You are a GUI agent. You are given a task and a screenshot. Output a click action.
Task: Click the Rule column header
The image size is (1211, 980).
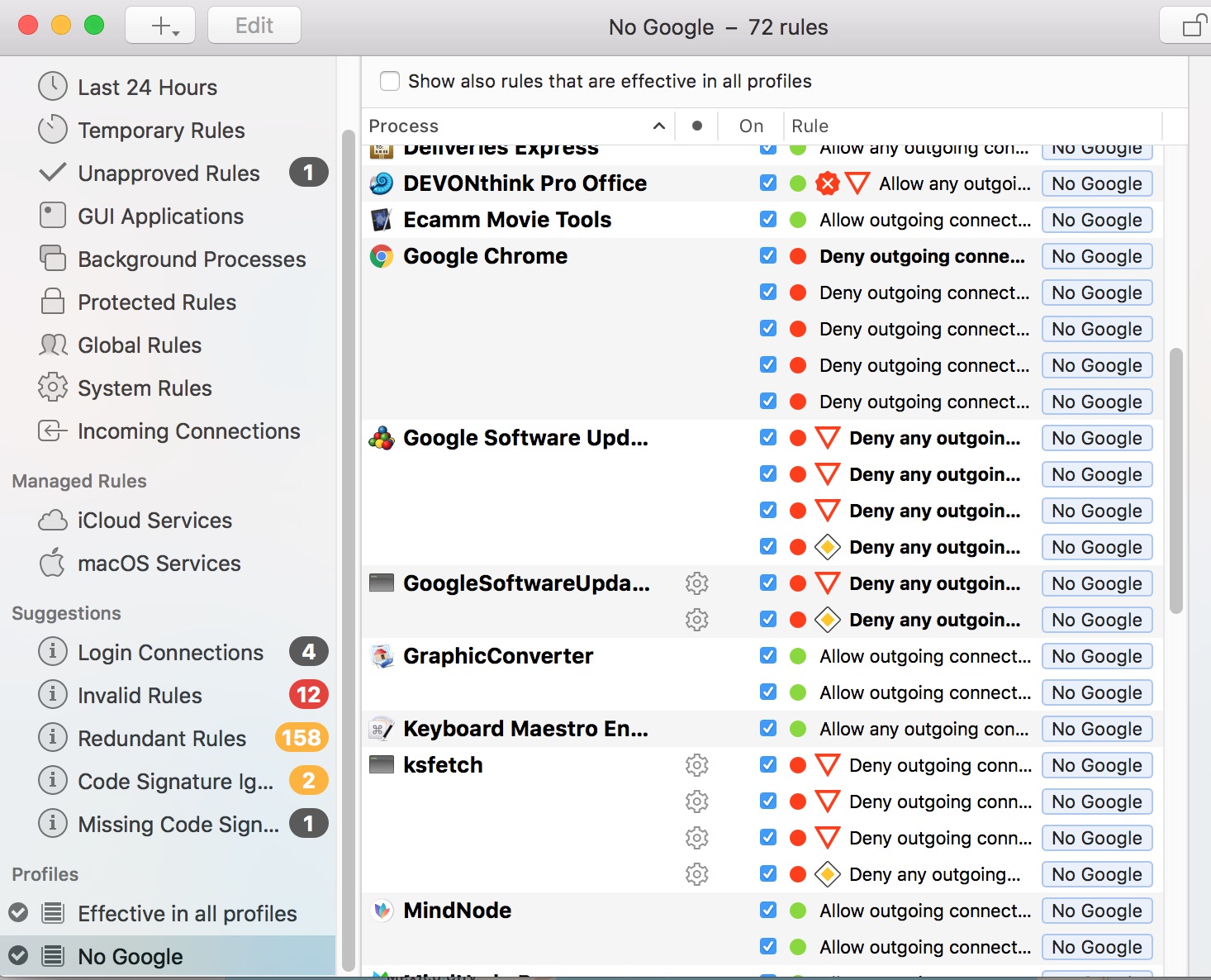coord(810,126)
